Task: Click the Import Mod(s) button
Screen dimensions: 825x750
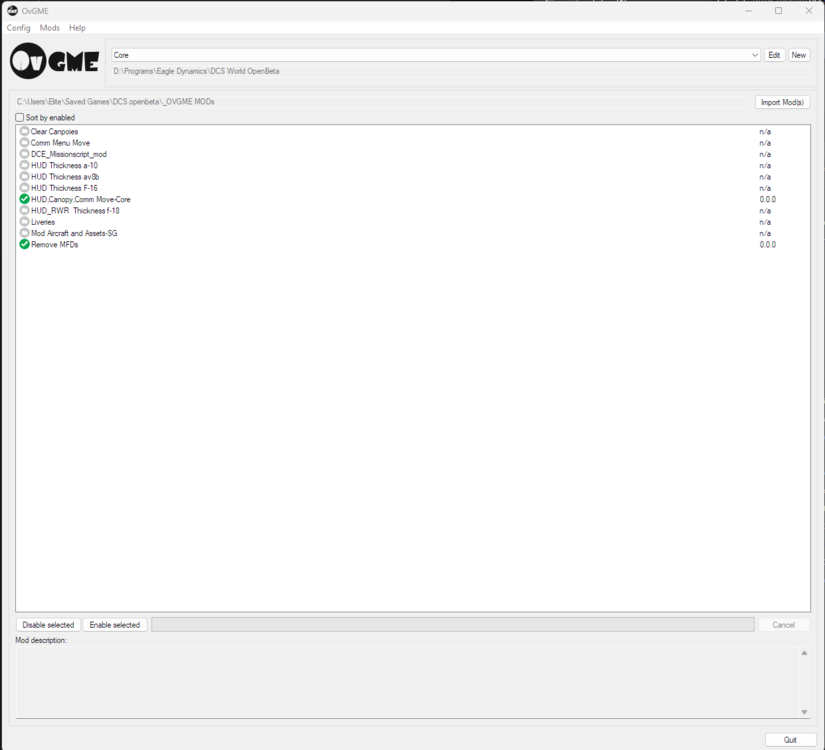Action: click(x=783, y=101)
